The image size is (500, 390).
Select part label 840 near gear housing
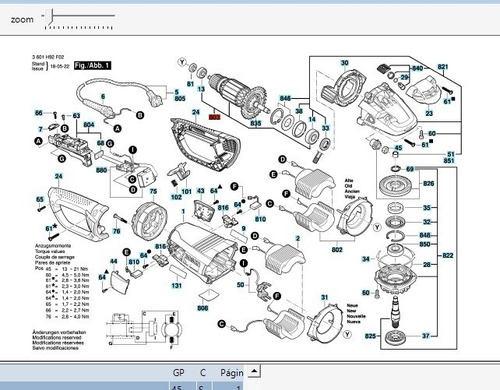coord(417,68)
